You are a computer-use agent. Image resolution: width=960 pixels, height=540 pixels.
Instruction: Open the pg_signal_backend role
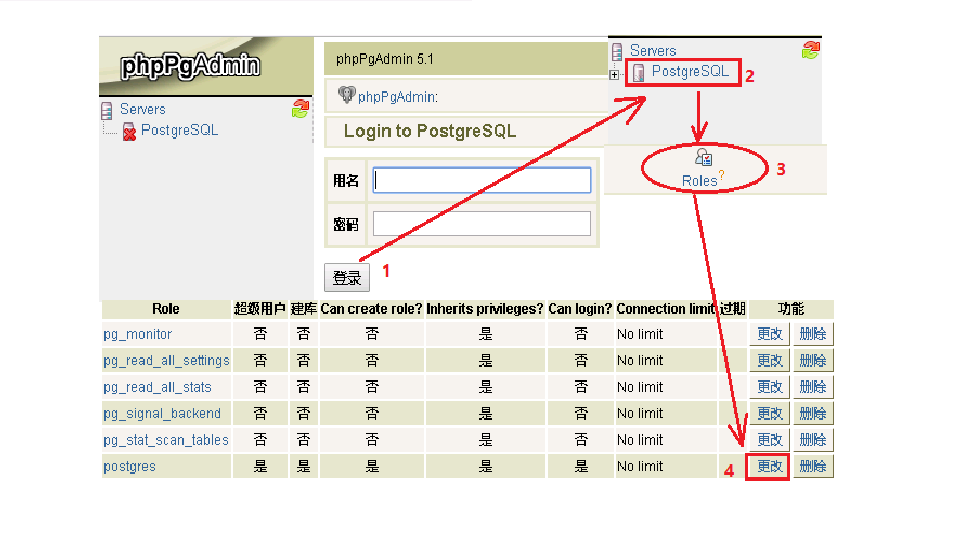162,413
